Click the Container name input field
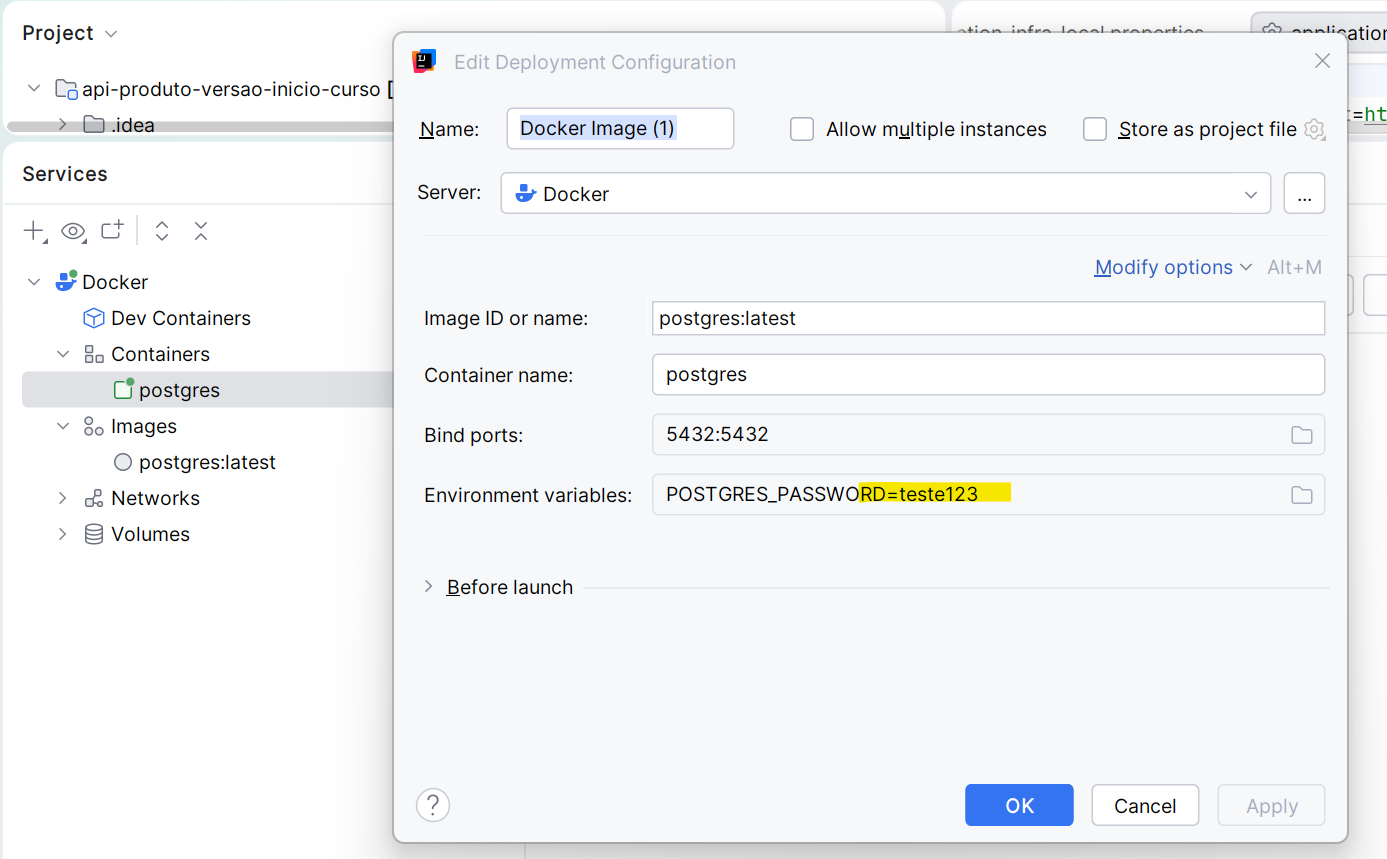1387x859 pixels. click(988, 375)
